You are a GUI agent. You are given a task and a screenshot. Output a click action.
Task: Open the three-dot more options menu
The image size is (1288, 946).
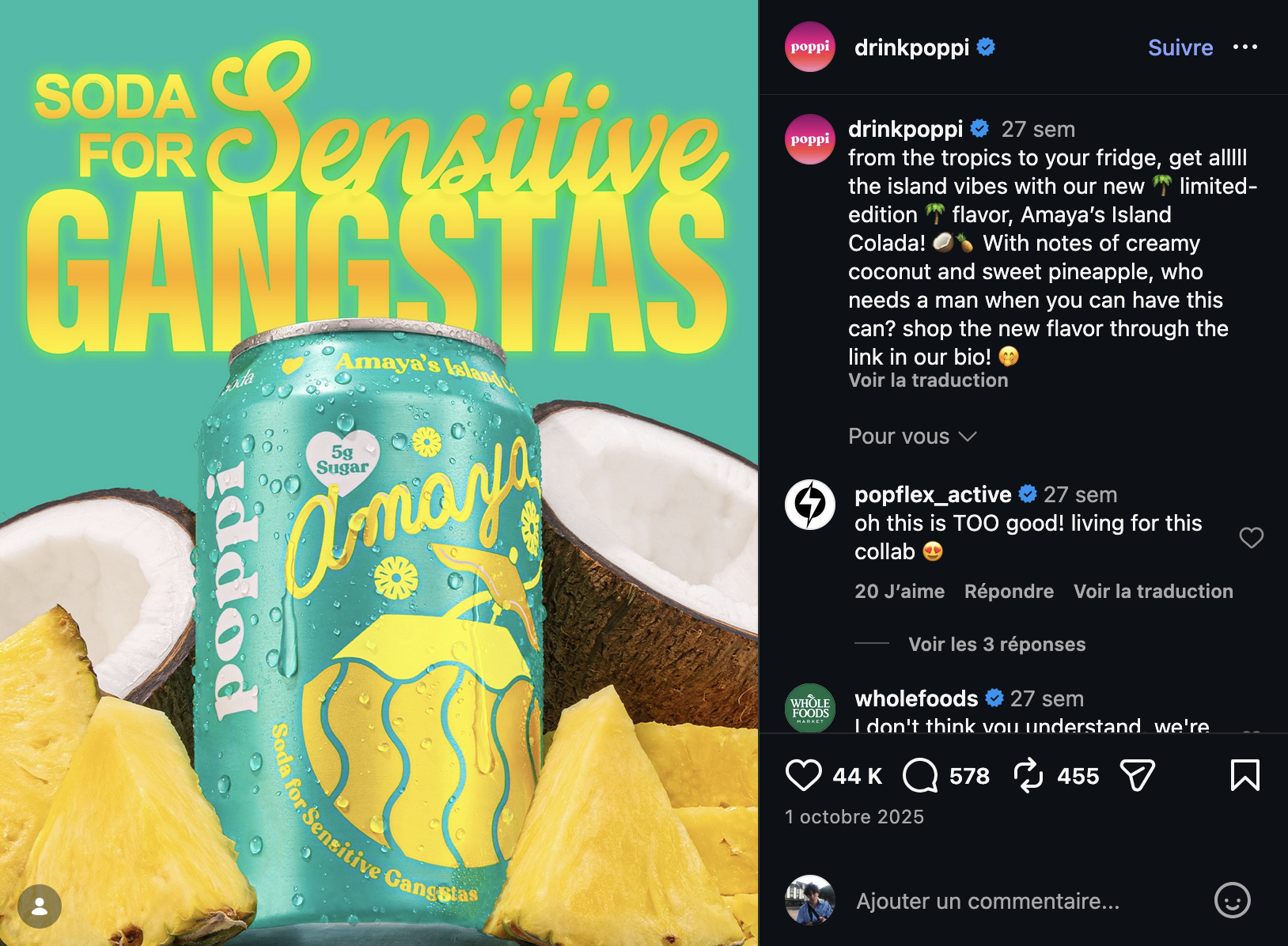point(1245,47)
